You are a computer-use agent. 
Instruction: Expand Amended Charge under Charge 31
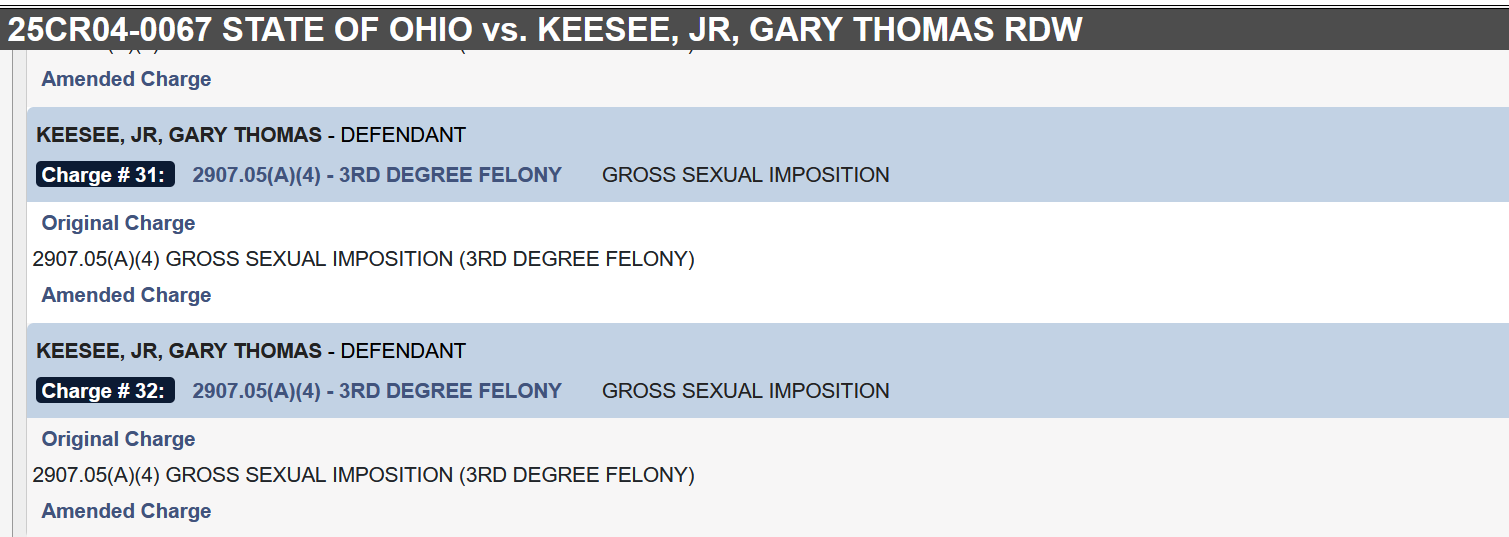pyautogui.click(x=126, y=295)
